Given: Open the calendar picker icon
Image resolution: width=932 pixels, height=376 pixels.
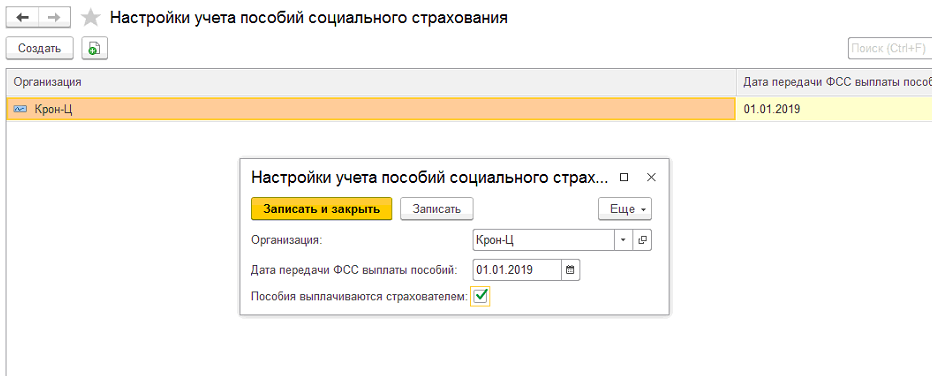Looking at the screenshot, I should coord(570,270).
